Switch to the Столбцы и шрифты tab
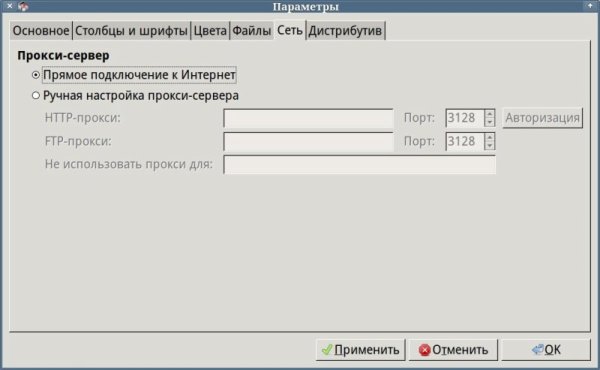Screen dimensions: 600x370 point(131,30)
